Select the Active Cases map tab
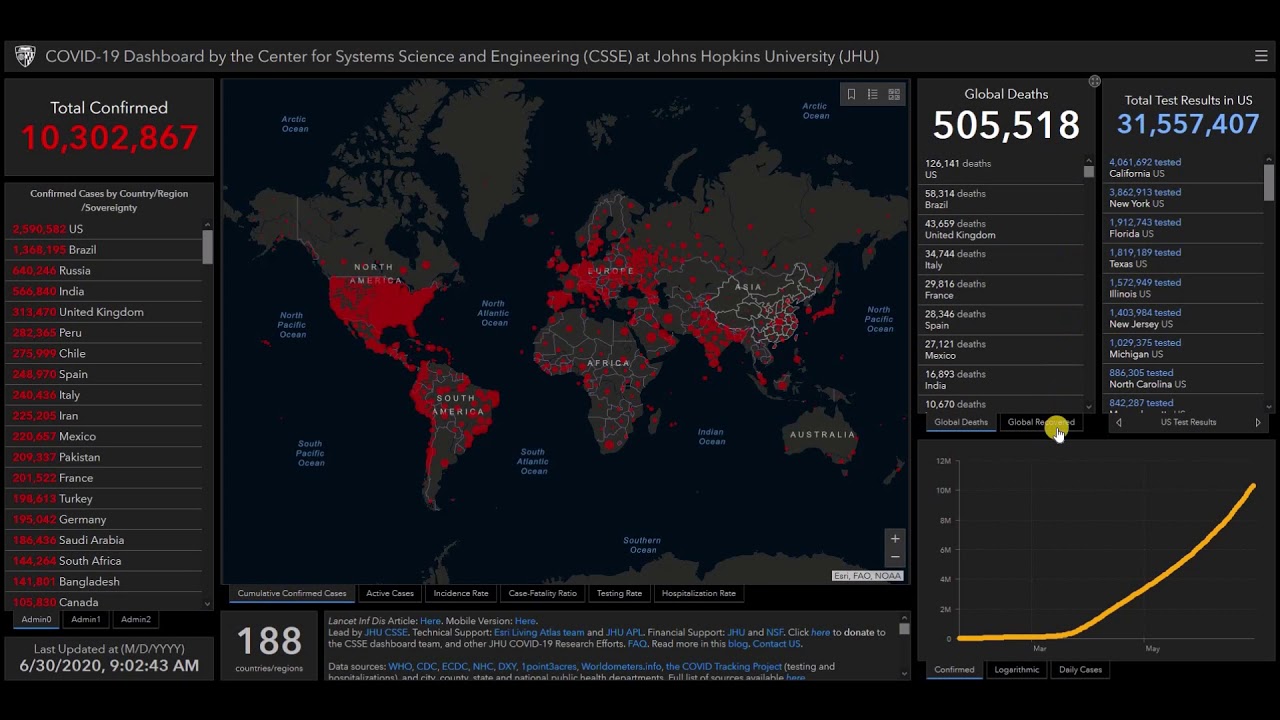The height and width of the screenshot is (720, 1280). pos(390,593)
